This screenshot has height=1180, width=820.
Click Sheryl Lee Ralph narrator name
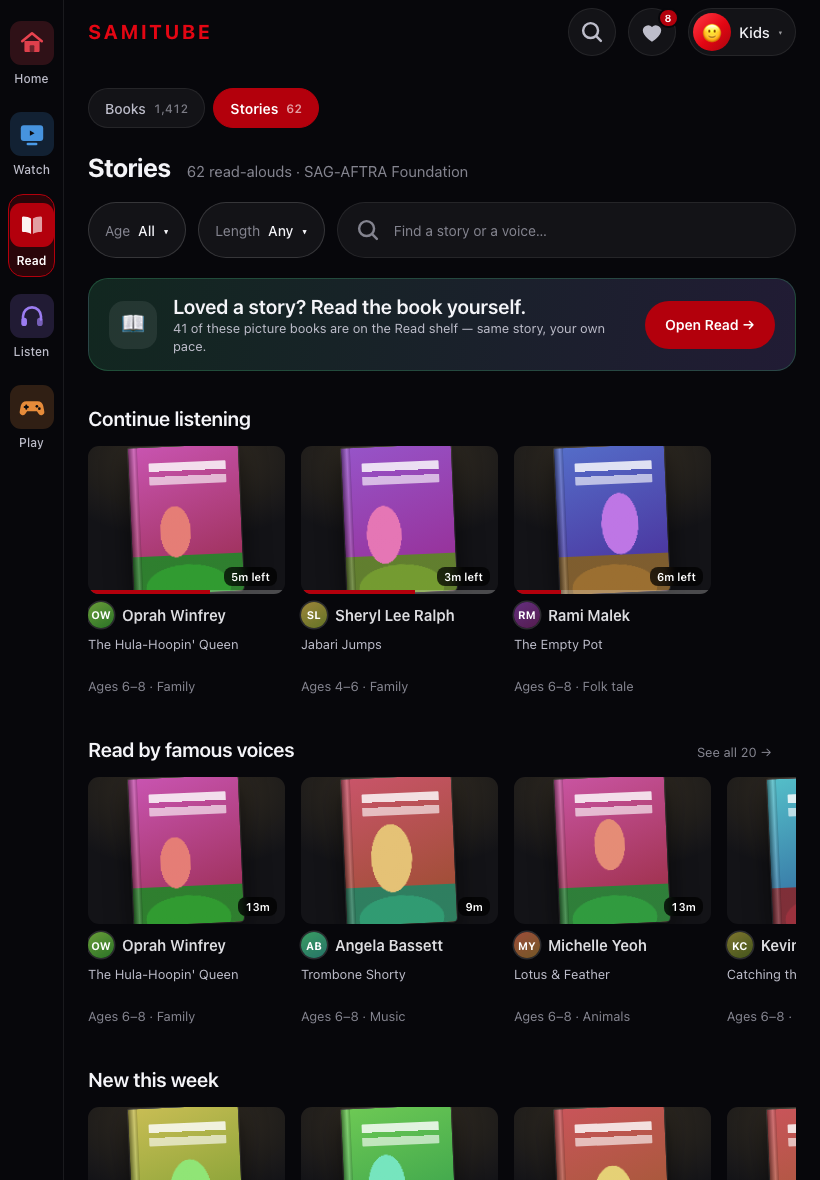[x=394, y=616]
